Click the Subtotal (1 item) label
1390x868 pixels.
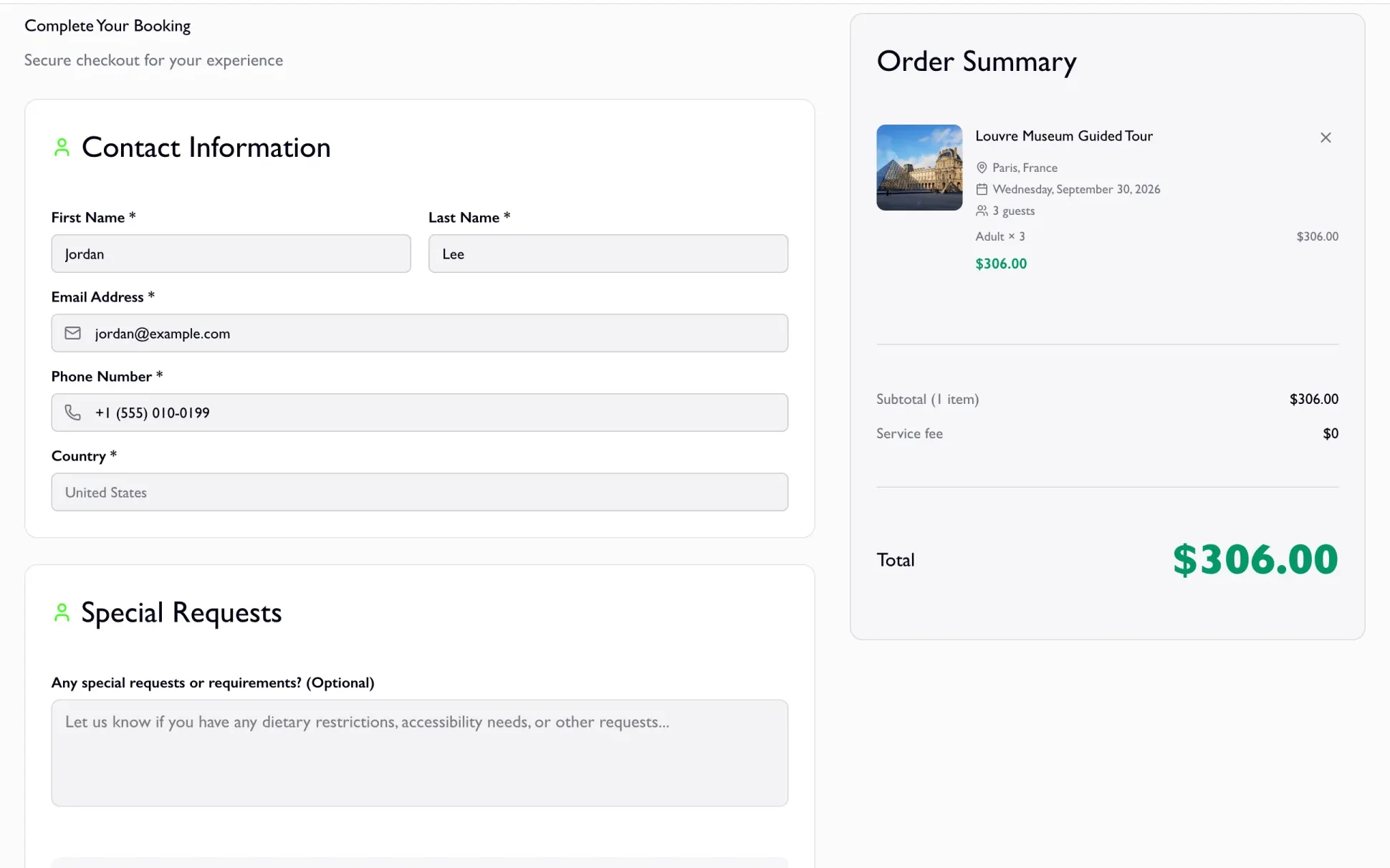[x=926, y=399]
